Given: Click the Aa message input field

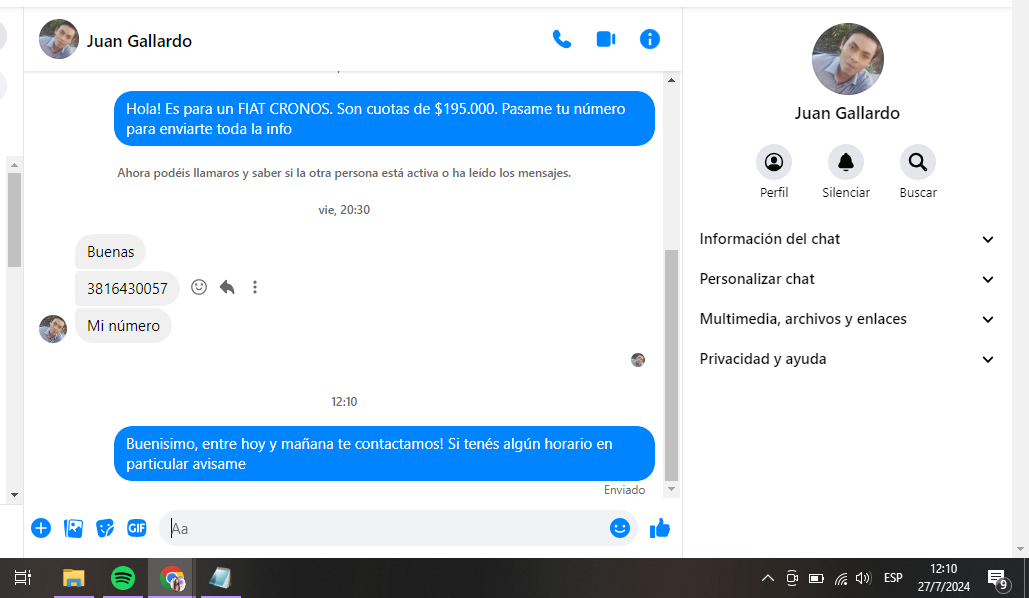Looking at the screenshot, I should point(385,528).
